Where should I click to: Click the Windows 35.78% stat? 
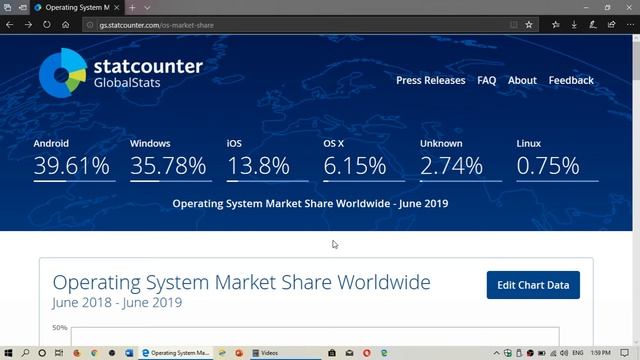point(171,160)
